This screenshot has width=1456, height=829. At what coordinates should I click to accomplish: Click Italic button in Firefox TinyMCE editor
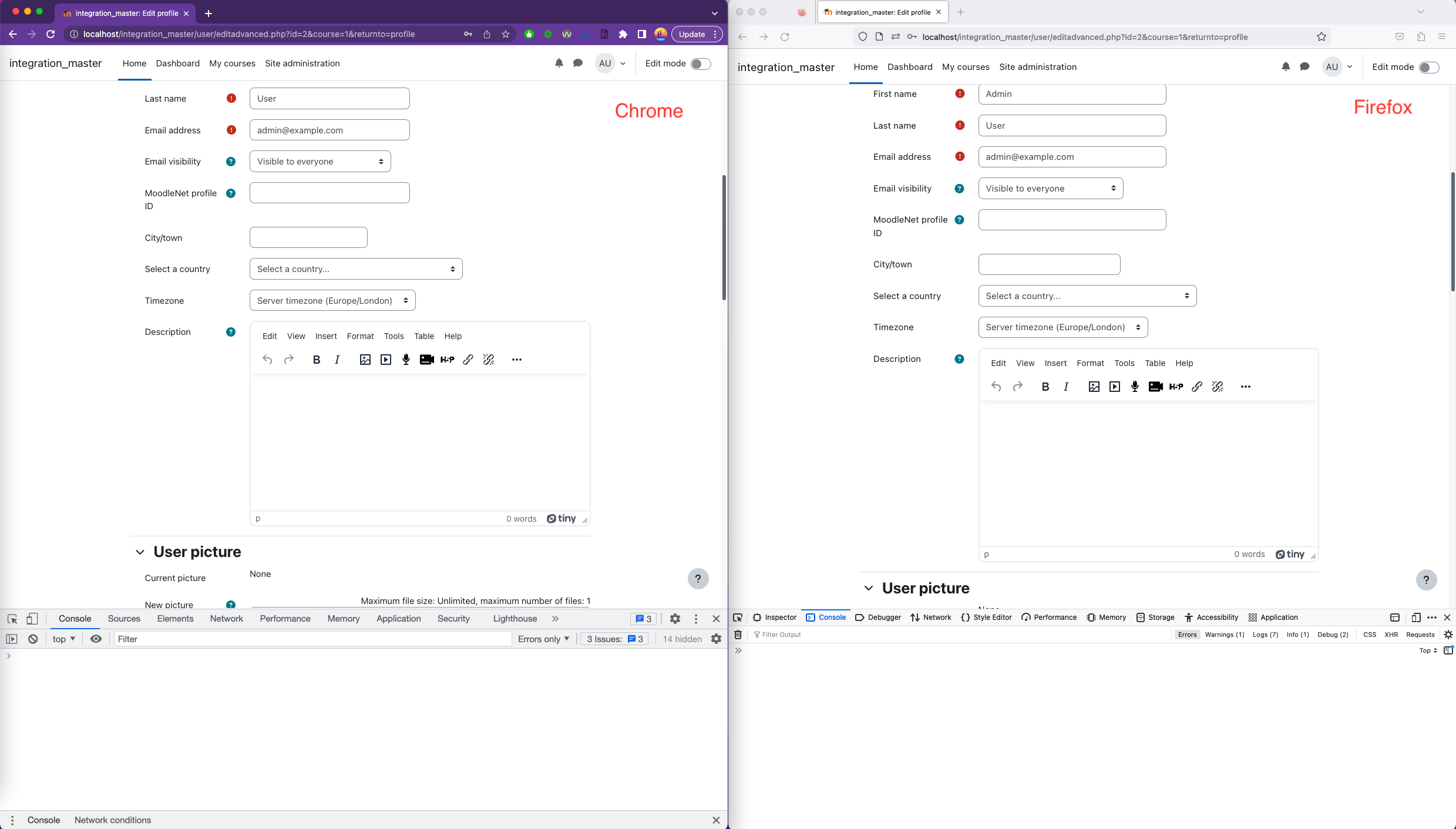point(1066,387)
